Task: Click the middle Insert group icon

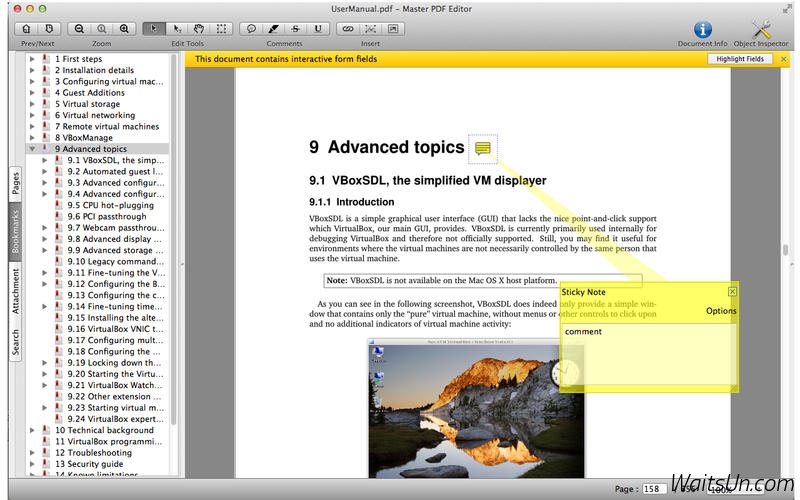Action: pos(370,29)
